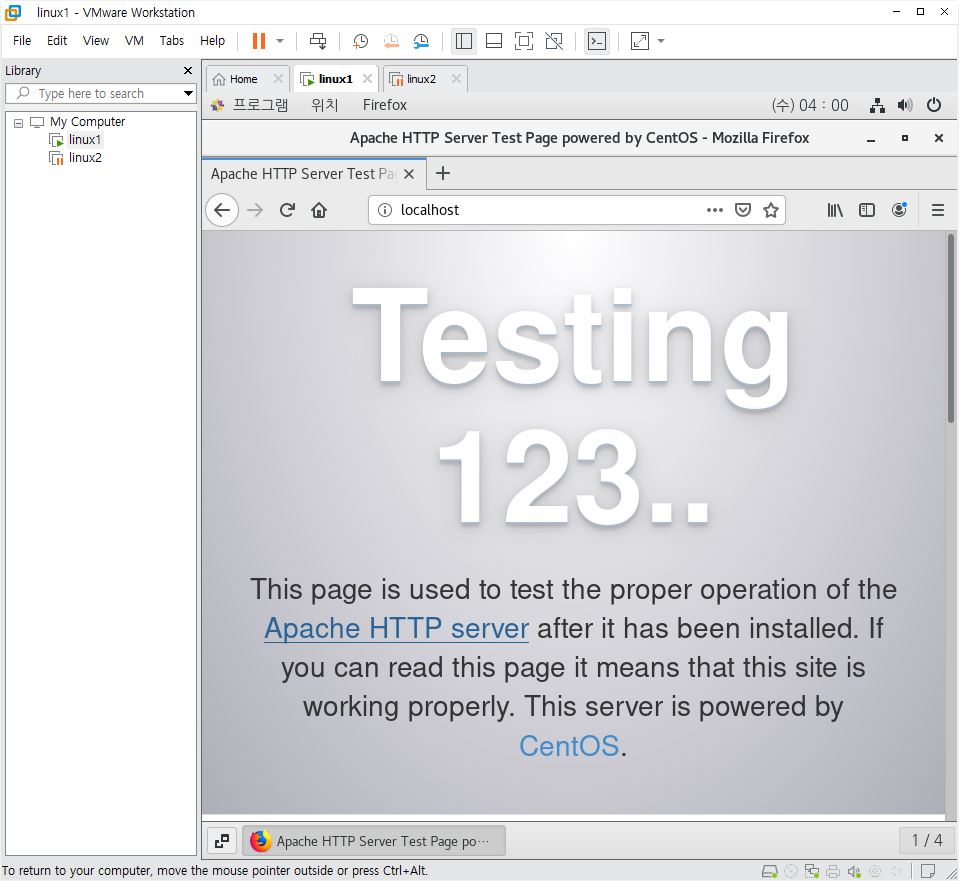Click the 1 / 4 workspace switcher

(927, 841)
